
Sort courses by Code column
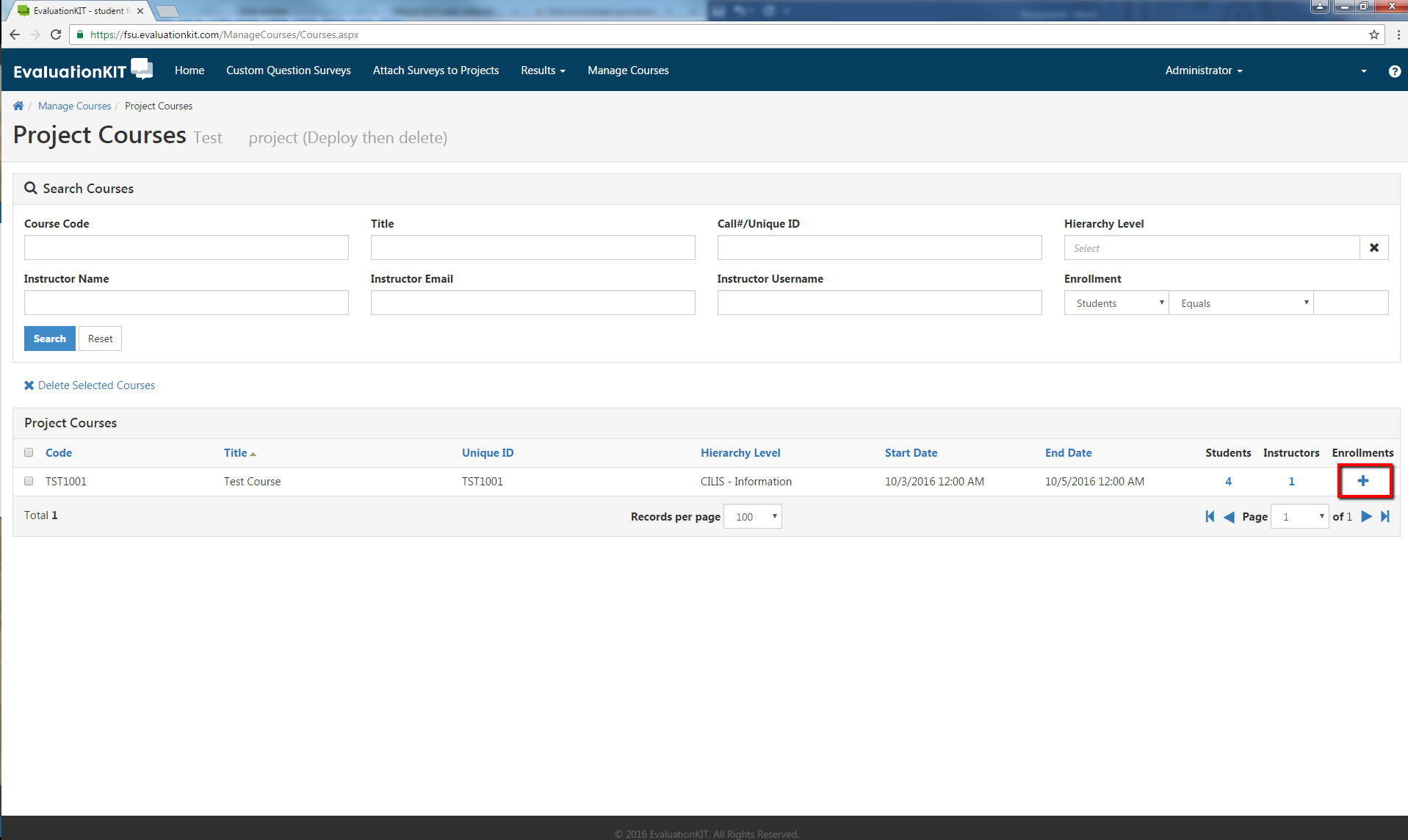point(59,453)
